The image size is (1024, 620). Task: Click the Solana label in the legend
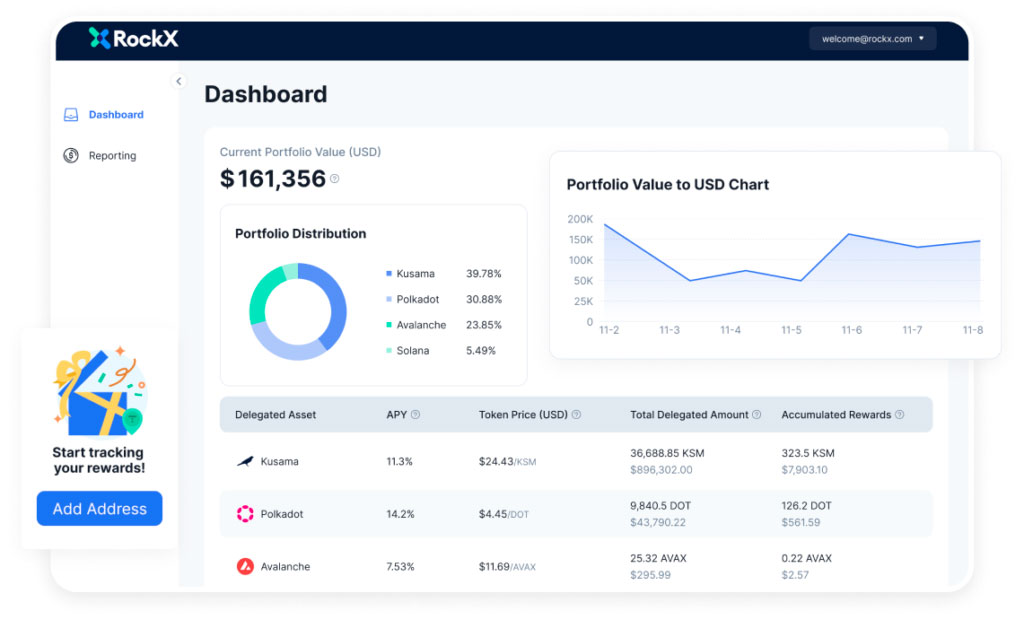413,351
